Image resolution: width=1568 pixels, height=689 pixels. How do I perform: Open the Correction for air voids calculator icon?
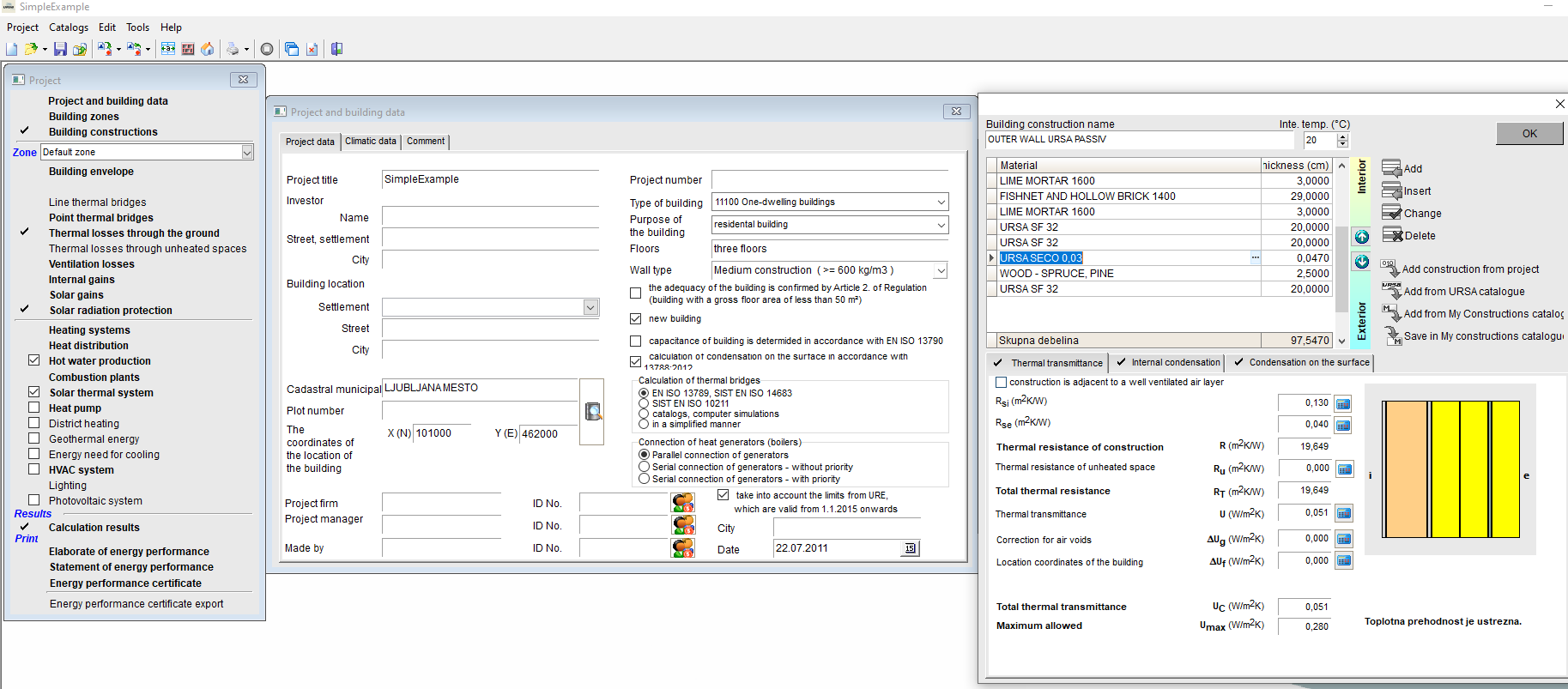tap(1344, 539)
